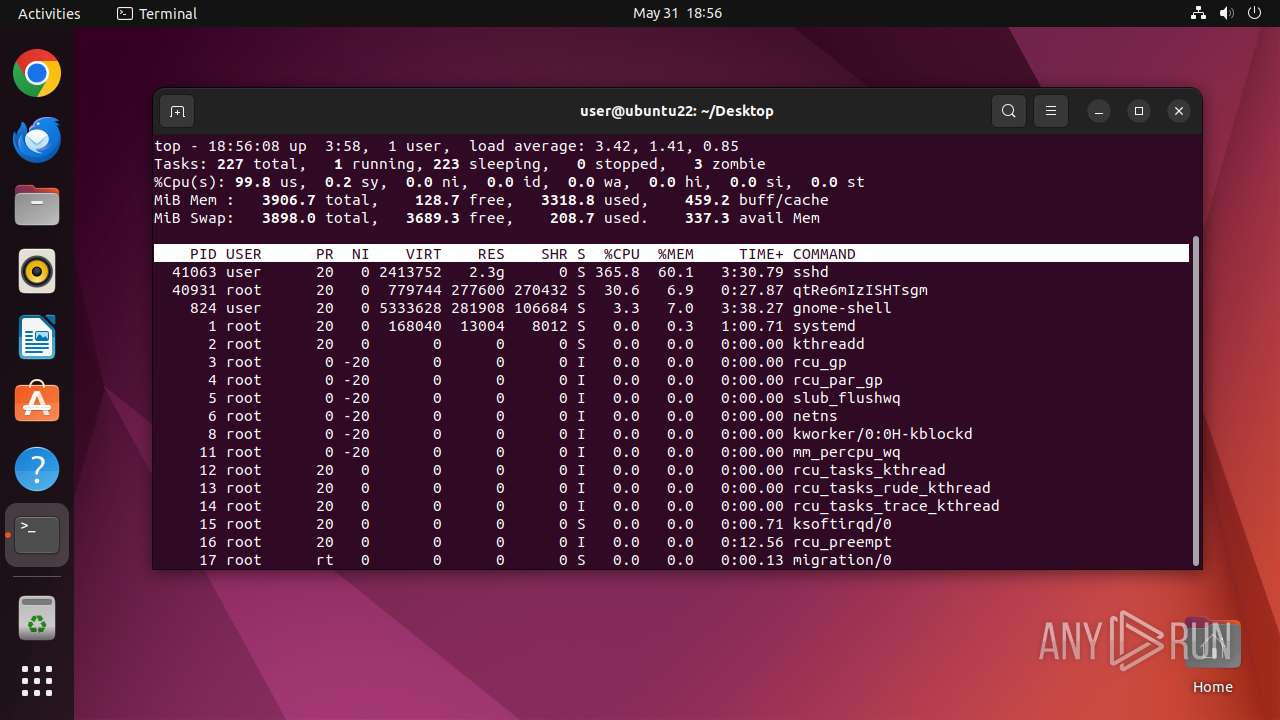Open Thunderbird mail from the dock

(37, 139)
